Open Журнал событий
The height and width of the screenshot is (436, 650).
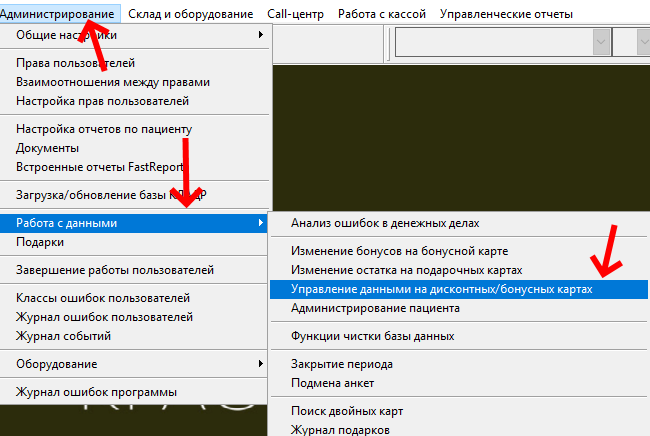[64, 336]
